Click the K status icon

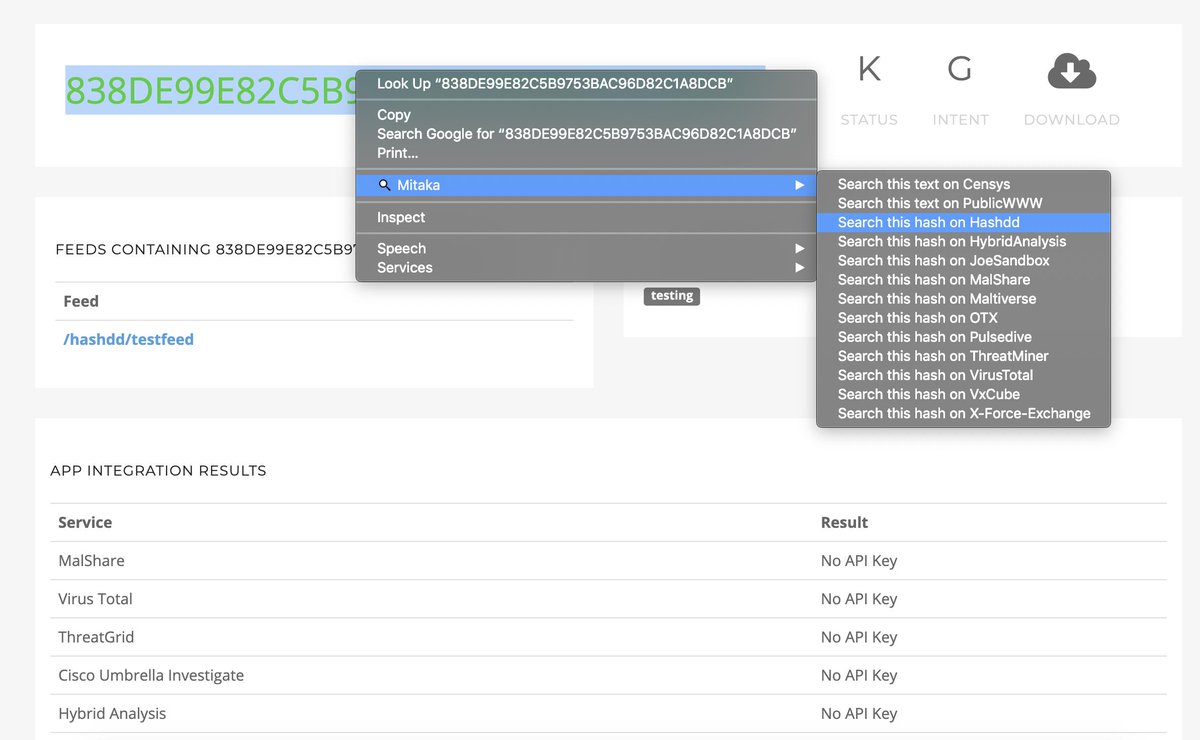point(870,69)
